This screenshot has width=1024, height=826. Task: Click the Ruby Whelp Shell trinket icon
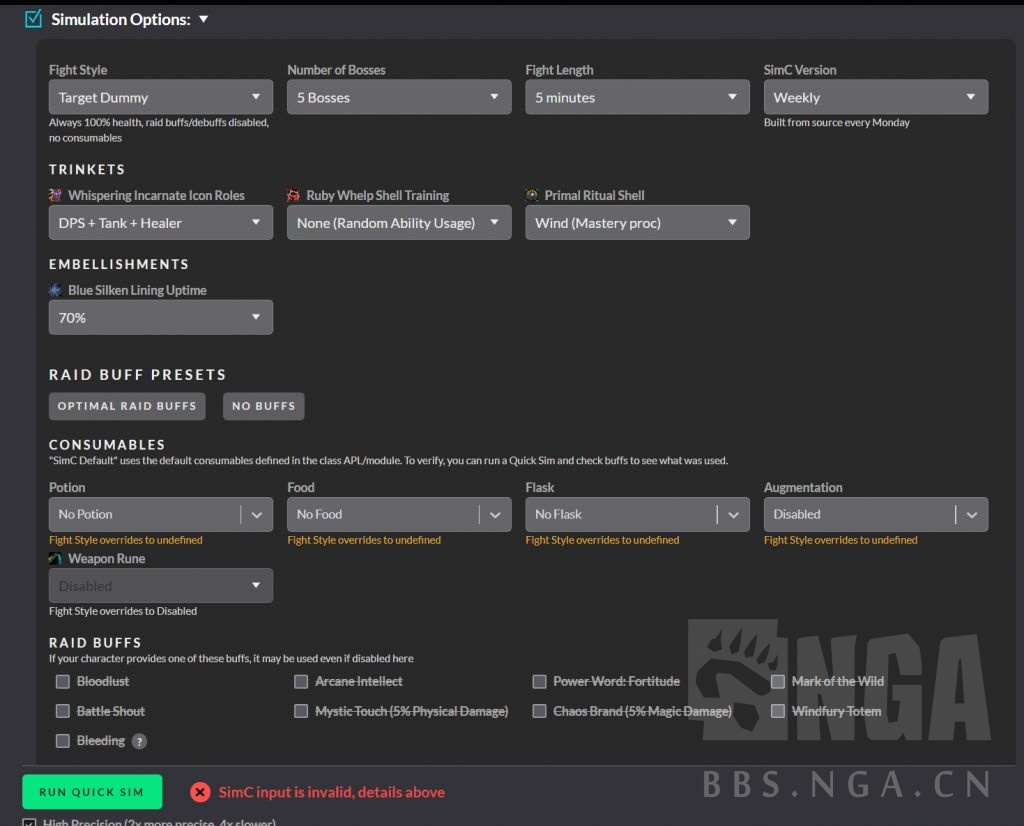point(294,195)
